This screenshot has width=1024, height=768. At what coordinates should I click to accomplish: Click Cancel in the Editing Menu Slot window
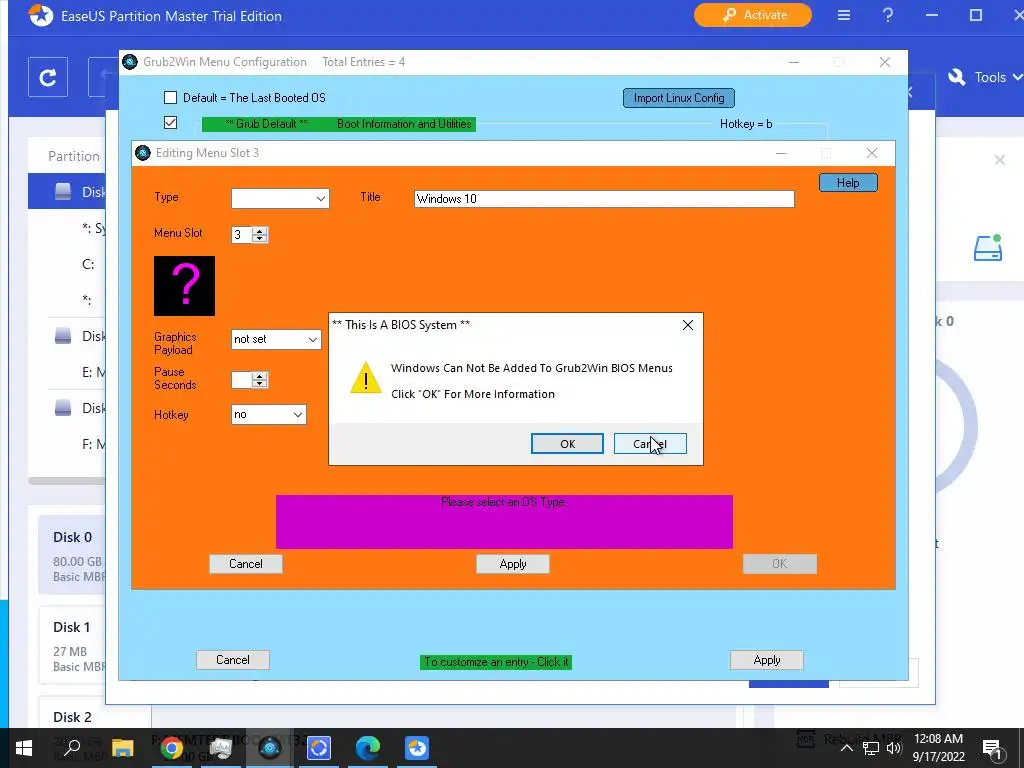[246, 564]
